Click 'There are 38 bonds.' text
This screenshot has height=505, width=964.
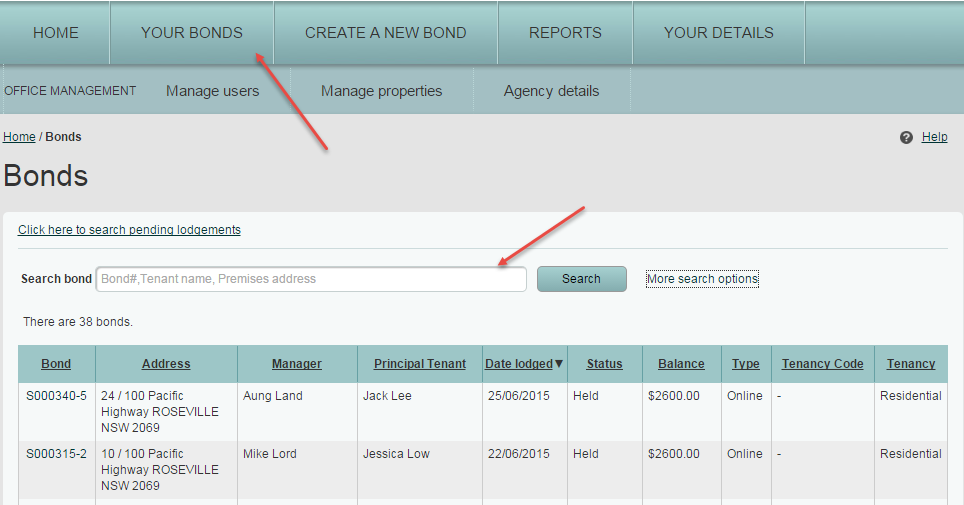point(78,322)
